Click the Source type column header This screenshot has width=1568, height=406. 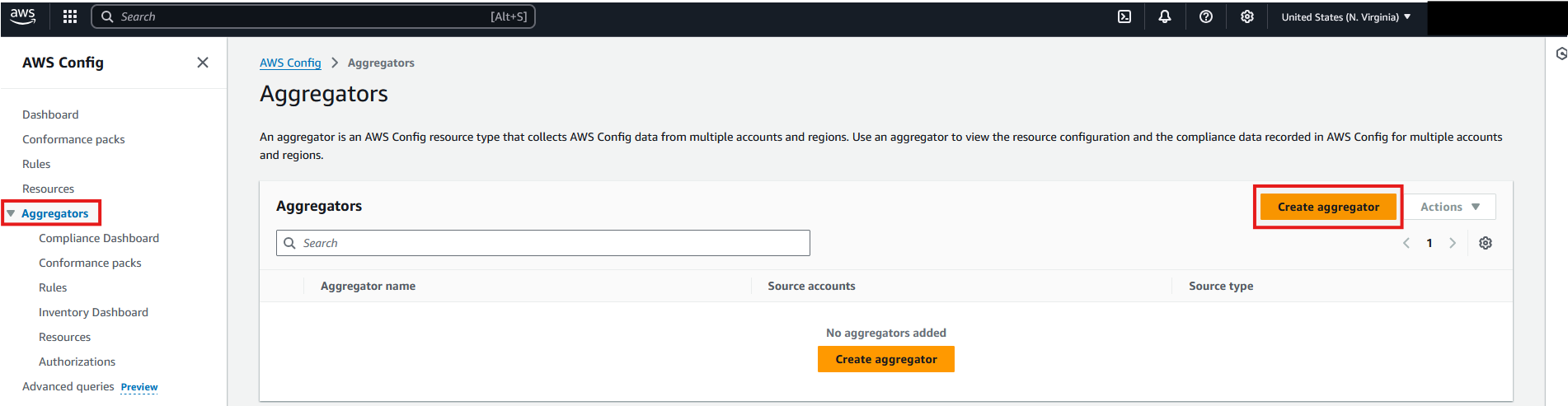pyautogui.click(x=1221, y=286)
